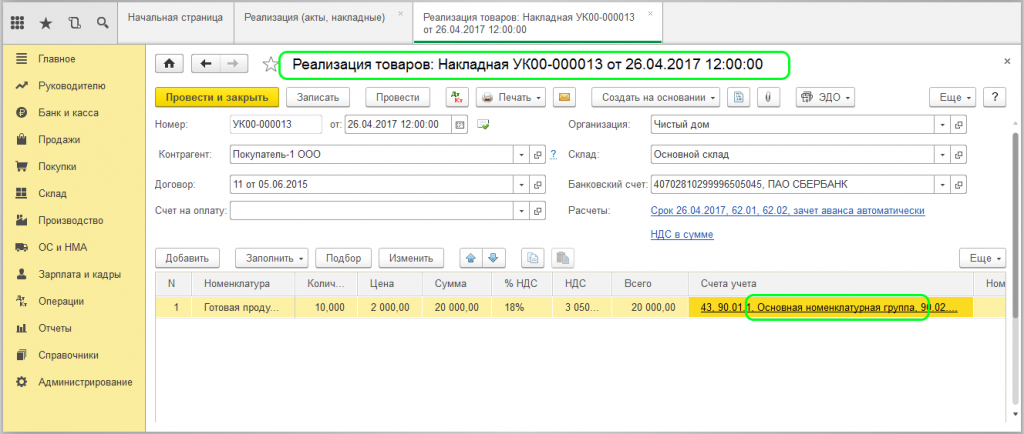Open the ЭДО dropdown menu
Image resolution: width=1024 pixels, height=434 pixels.
point(825,97)
